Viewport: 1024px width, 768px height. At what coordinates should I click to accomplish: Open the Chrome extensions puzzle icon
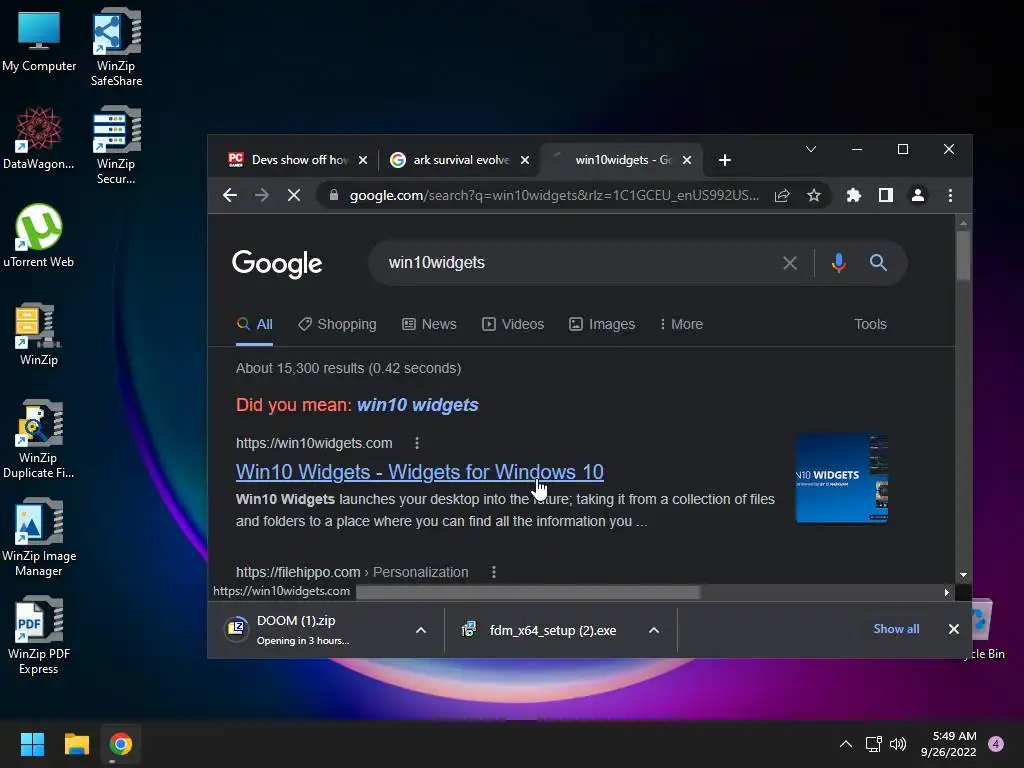pyautogui.click(x=854, y=195)
